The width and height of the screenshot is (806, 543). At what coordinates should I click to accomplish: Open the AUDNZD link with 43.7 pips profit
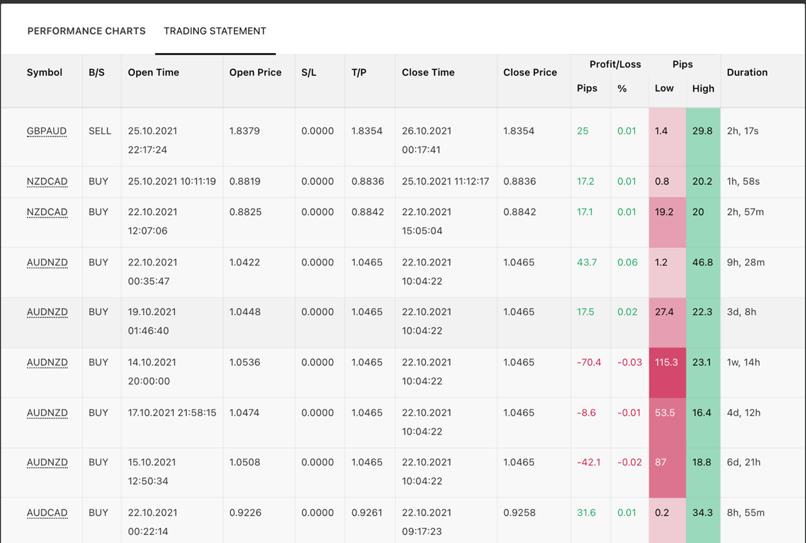[47, 263]
